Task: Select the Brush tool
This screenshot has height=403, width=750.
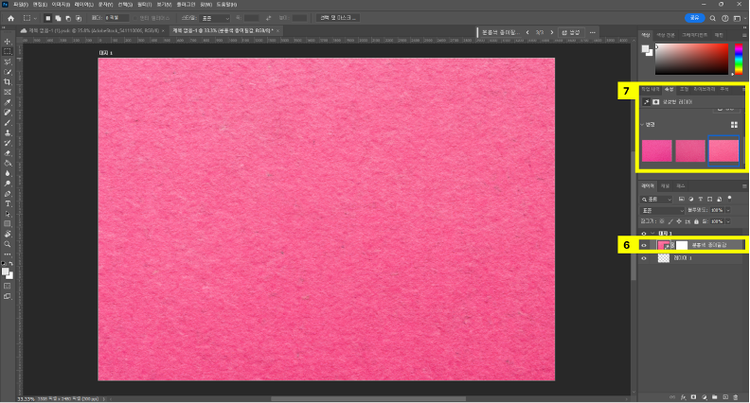Action: tap(7, 123)
